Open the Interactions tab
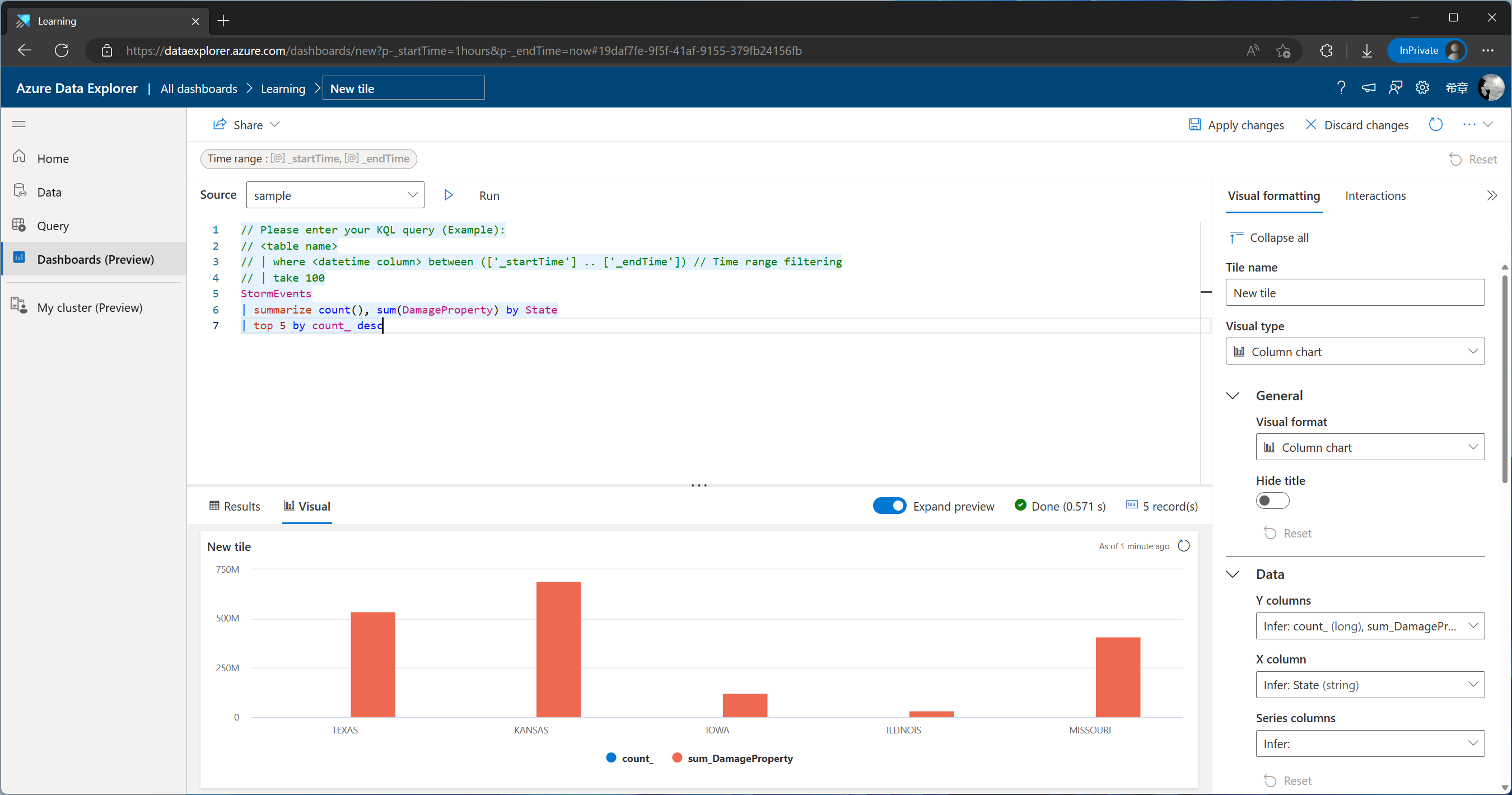This screenshot has width=1512, height=795. [1375, 195]
